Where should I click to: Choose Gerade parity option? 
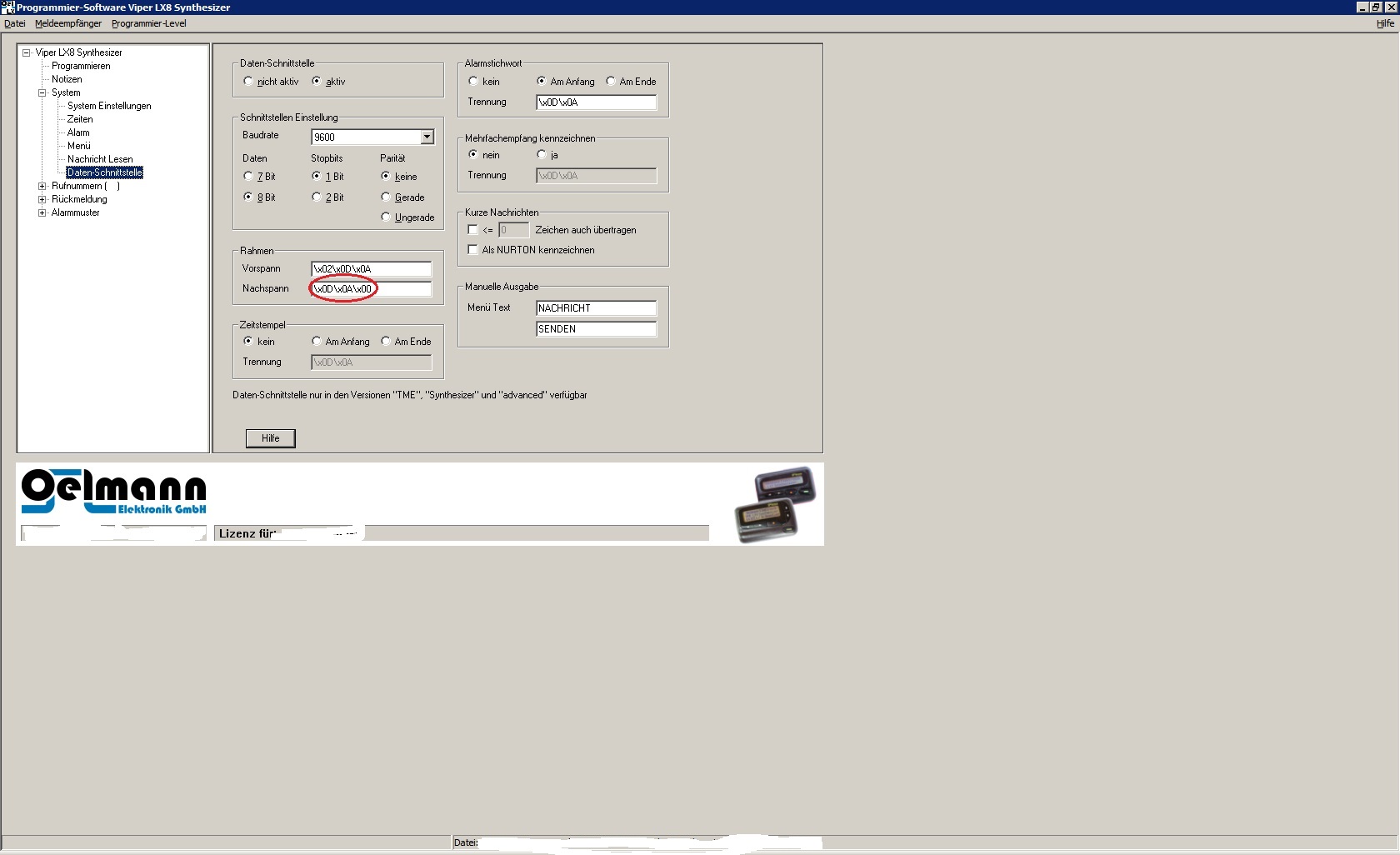(x=386, y=197)
